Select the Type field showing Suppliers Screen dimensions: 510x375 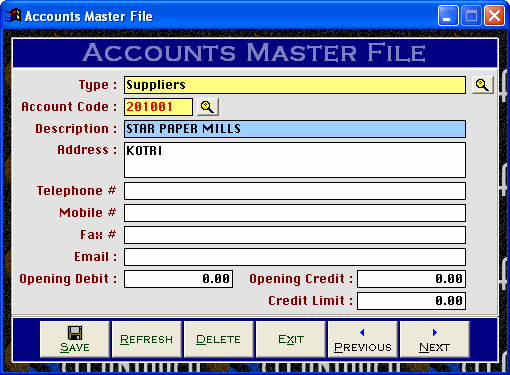click(x=295, y=85)
